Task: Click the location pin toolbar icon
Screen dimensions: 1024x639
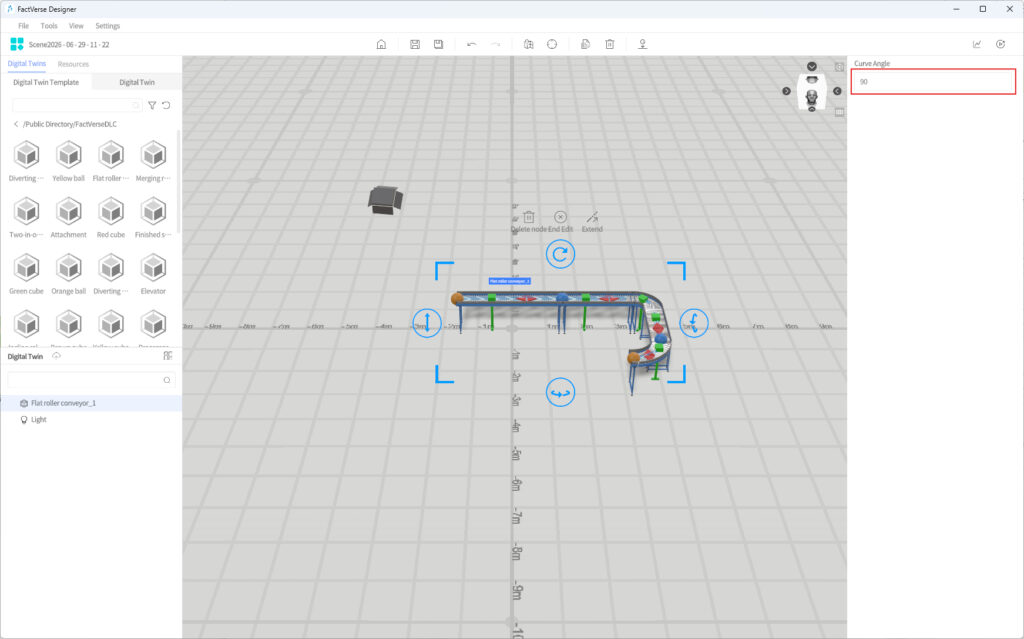Action: click(643, 44)
